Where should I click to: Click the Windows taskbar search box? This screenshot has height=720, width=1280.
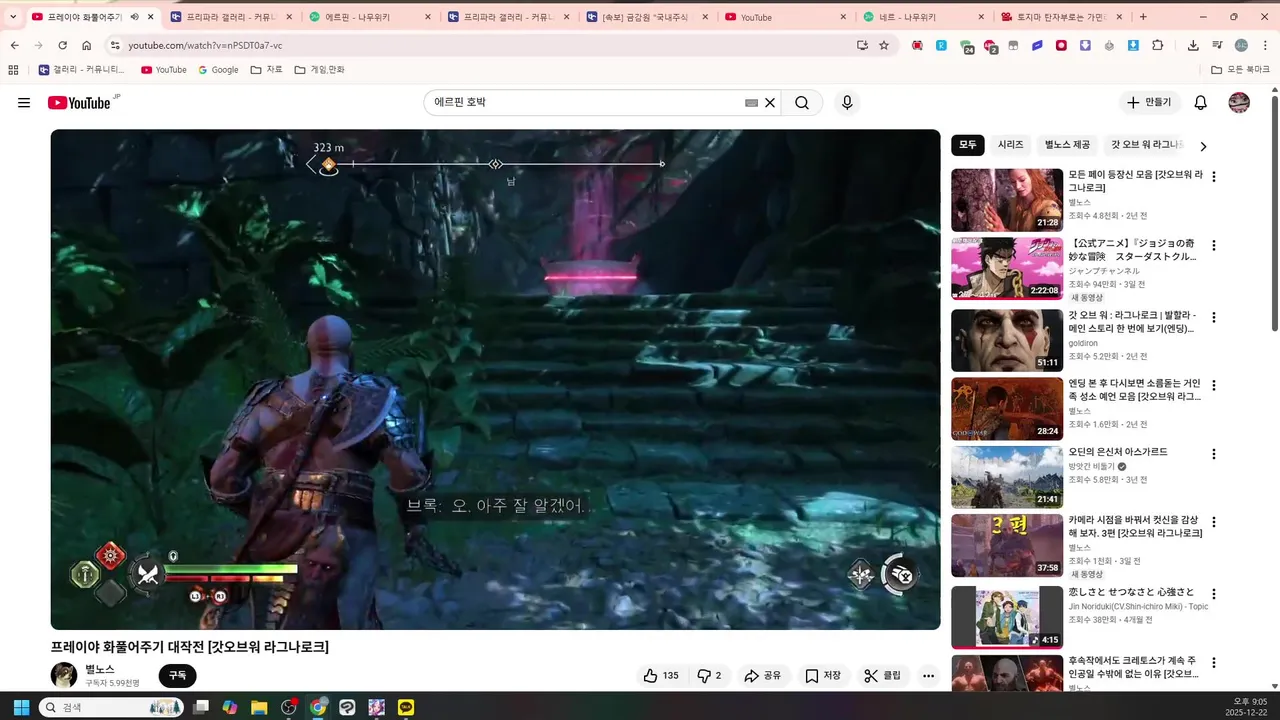111,707
